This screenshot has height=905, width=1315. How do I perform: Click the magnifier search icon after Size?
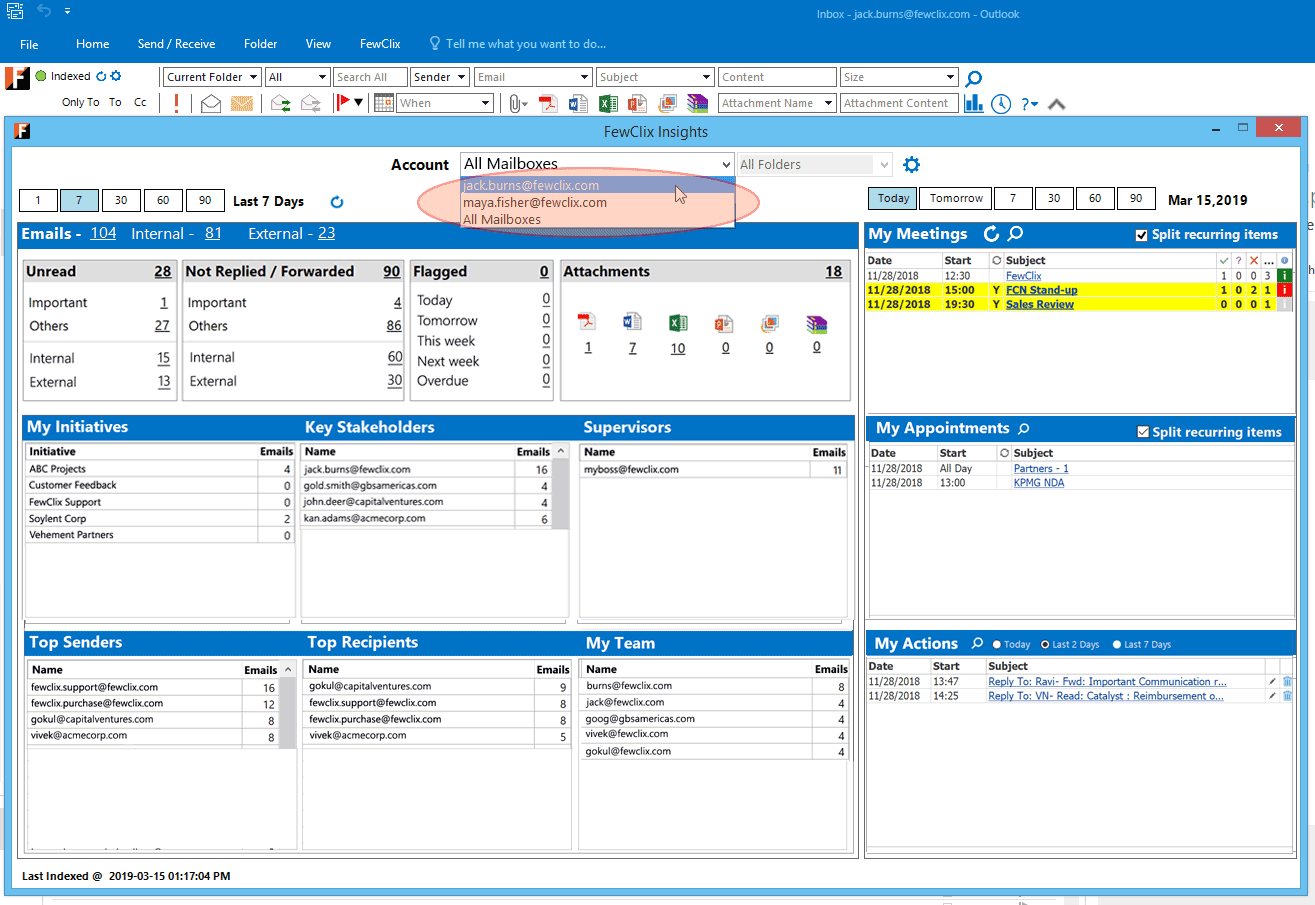coord(973,78)
